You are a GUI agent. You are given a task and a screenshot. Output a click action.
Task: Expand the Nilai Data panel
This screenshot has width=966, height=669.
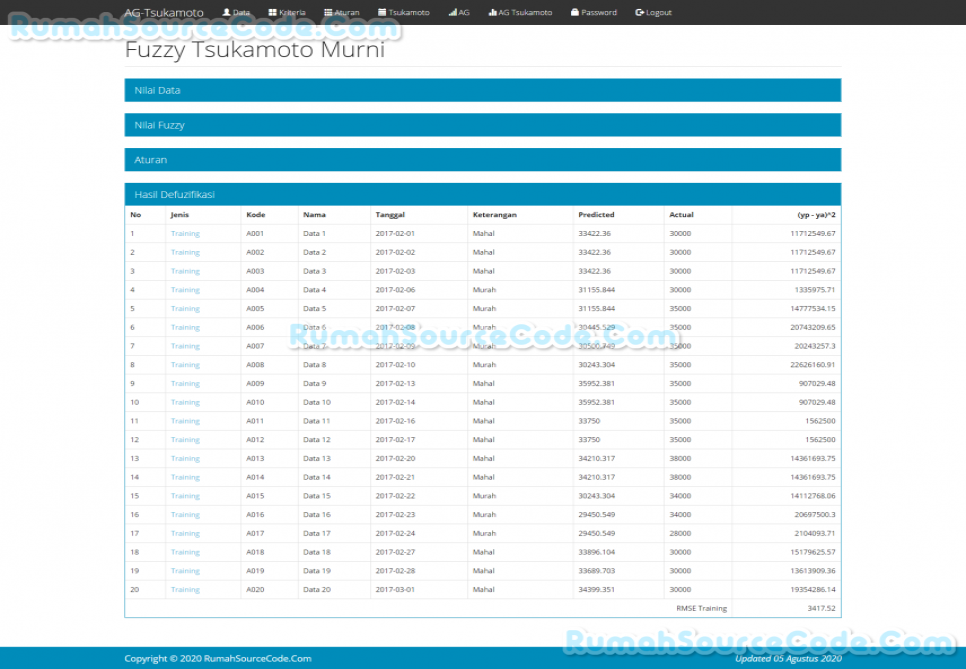tap(482, 90)
